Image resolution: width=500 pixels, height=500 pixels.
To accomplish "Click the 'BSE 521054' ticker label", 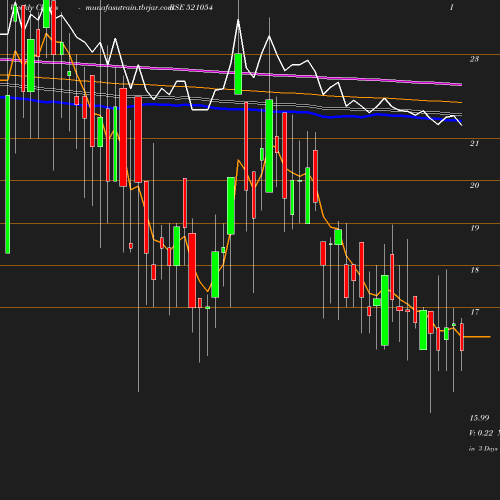I will tap(192, 7).
